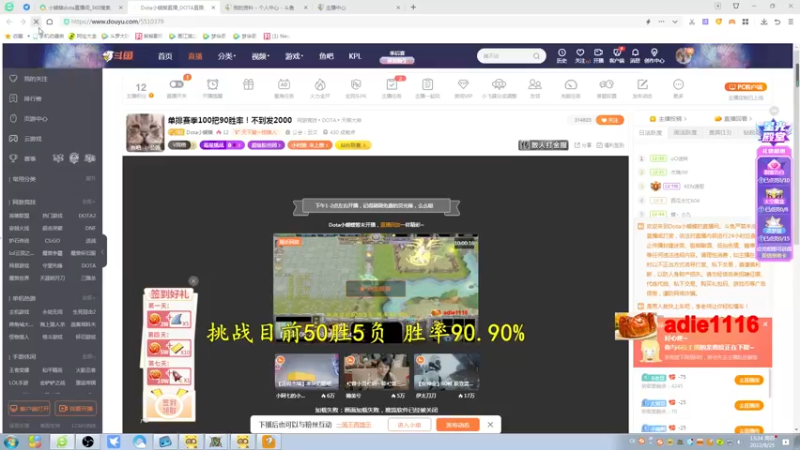Open the 首页 home tab
Viewport: 800px width, 450px height.
click(165, 56)
